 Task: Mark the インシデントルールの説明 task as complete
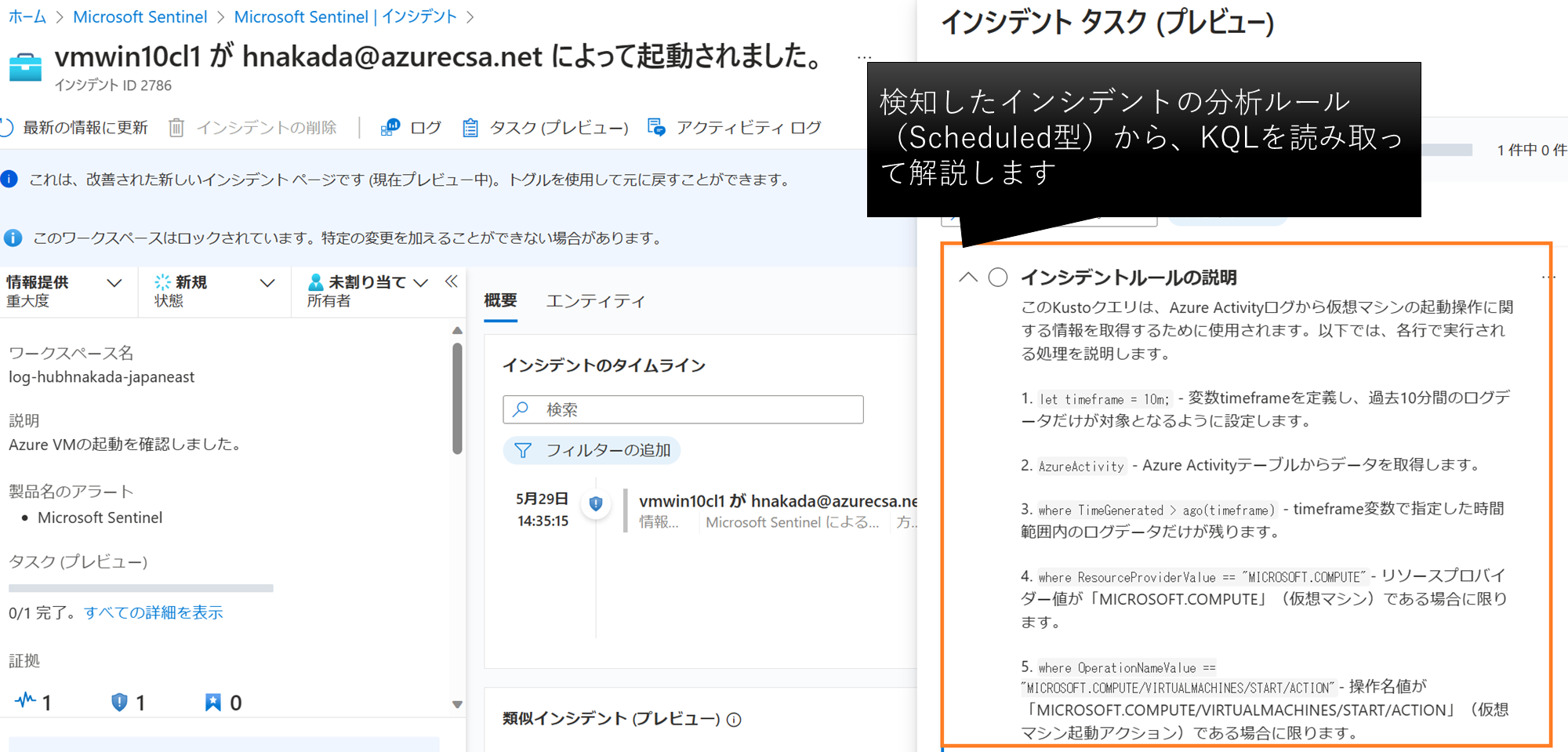(997, 278)
